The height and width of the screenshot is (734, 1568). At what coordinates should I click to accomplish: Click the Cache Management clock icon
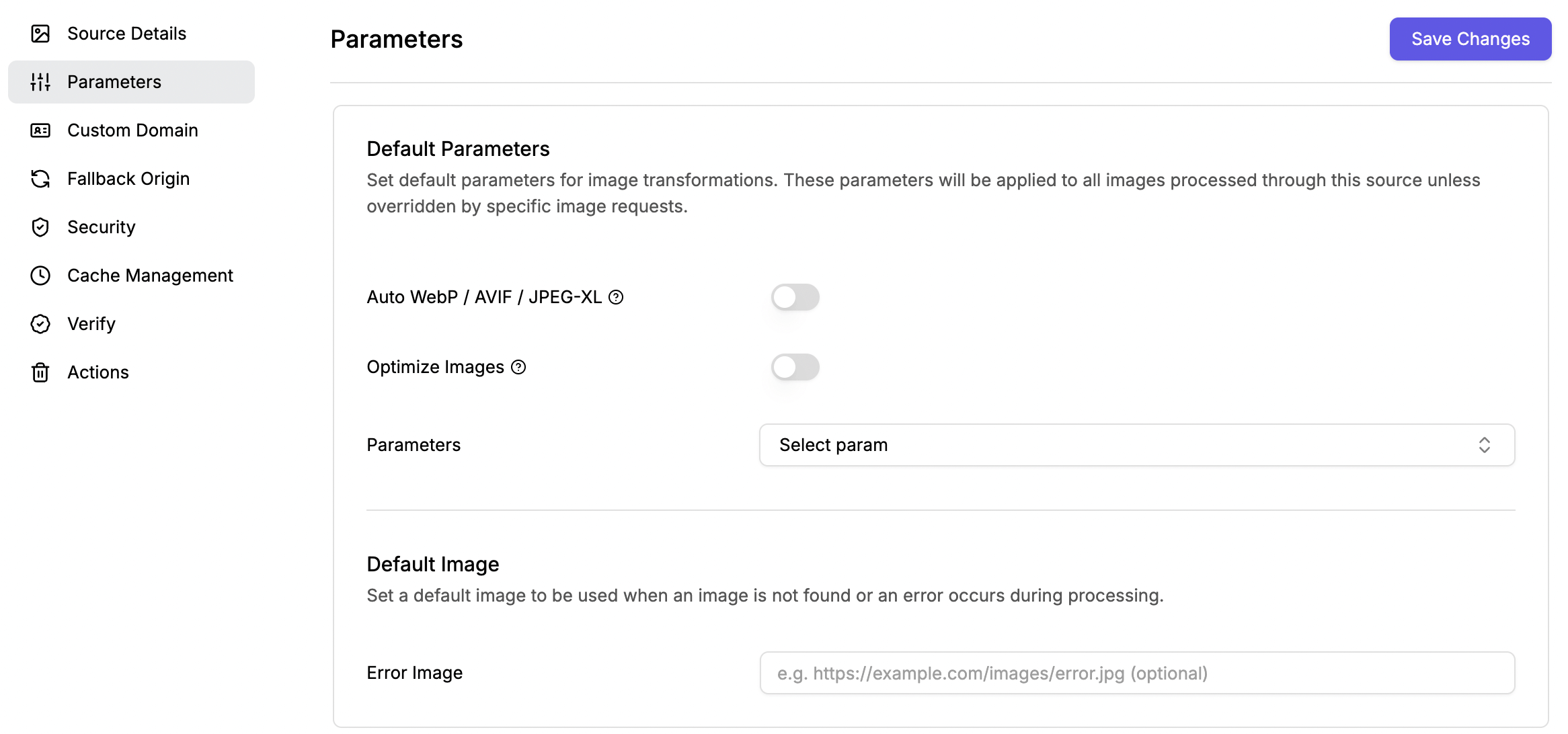pos(40,276)
